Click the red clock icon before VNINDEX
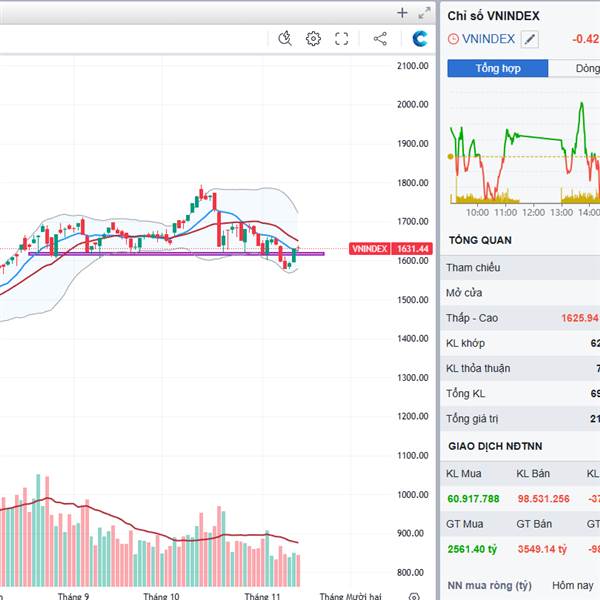Viewport: 600px width, 600px height. click(454, 39)
